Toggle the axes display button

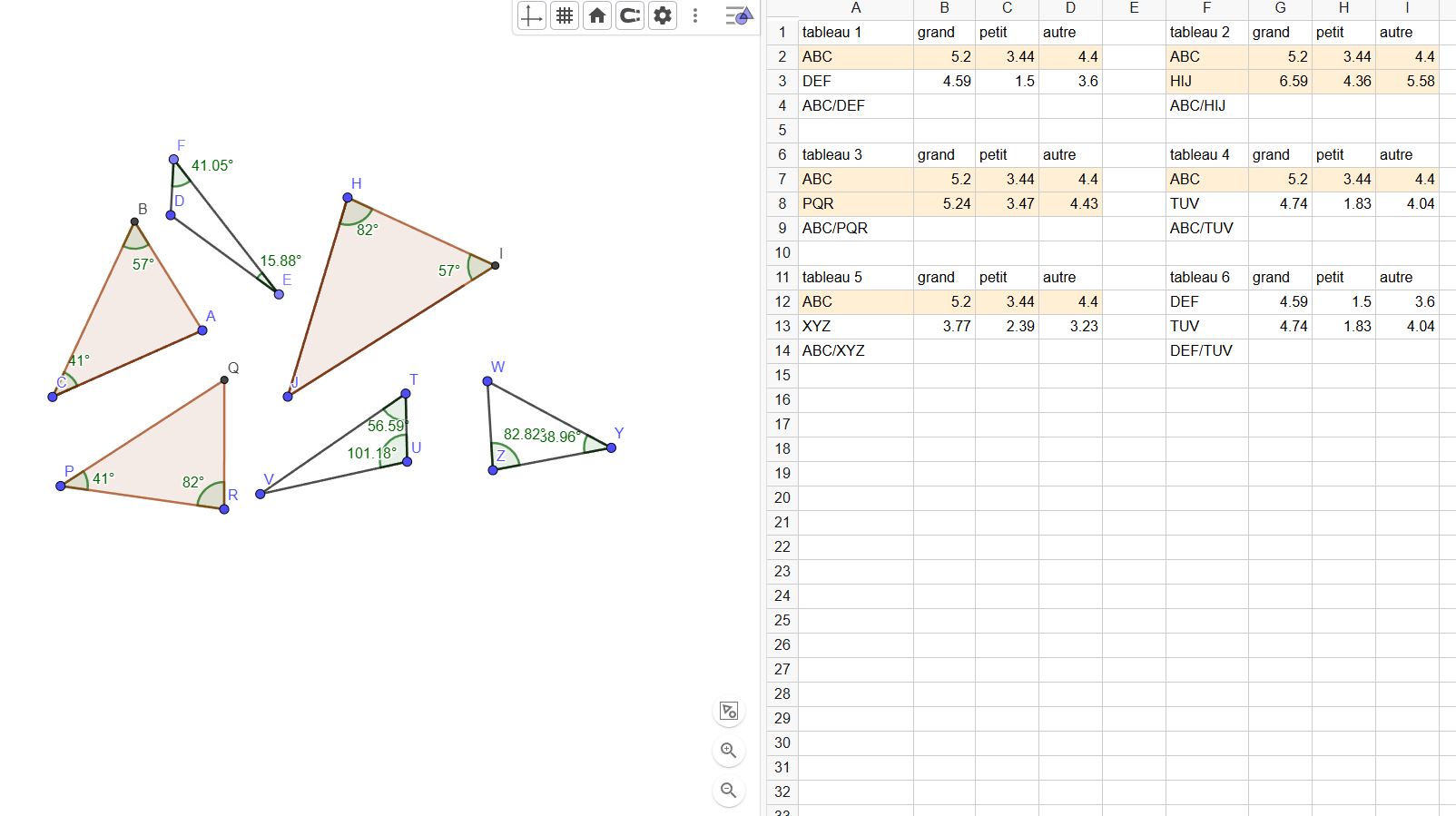pyautogui.click(x=532, y=15)
